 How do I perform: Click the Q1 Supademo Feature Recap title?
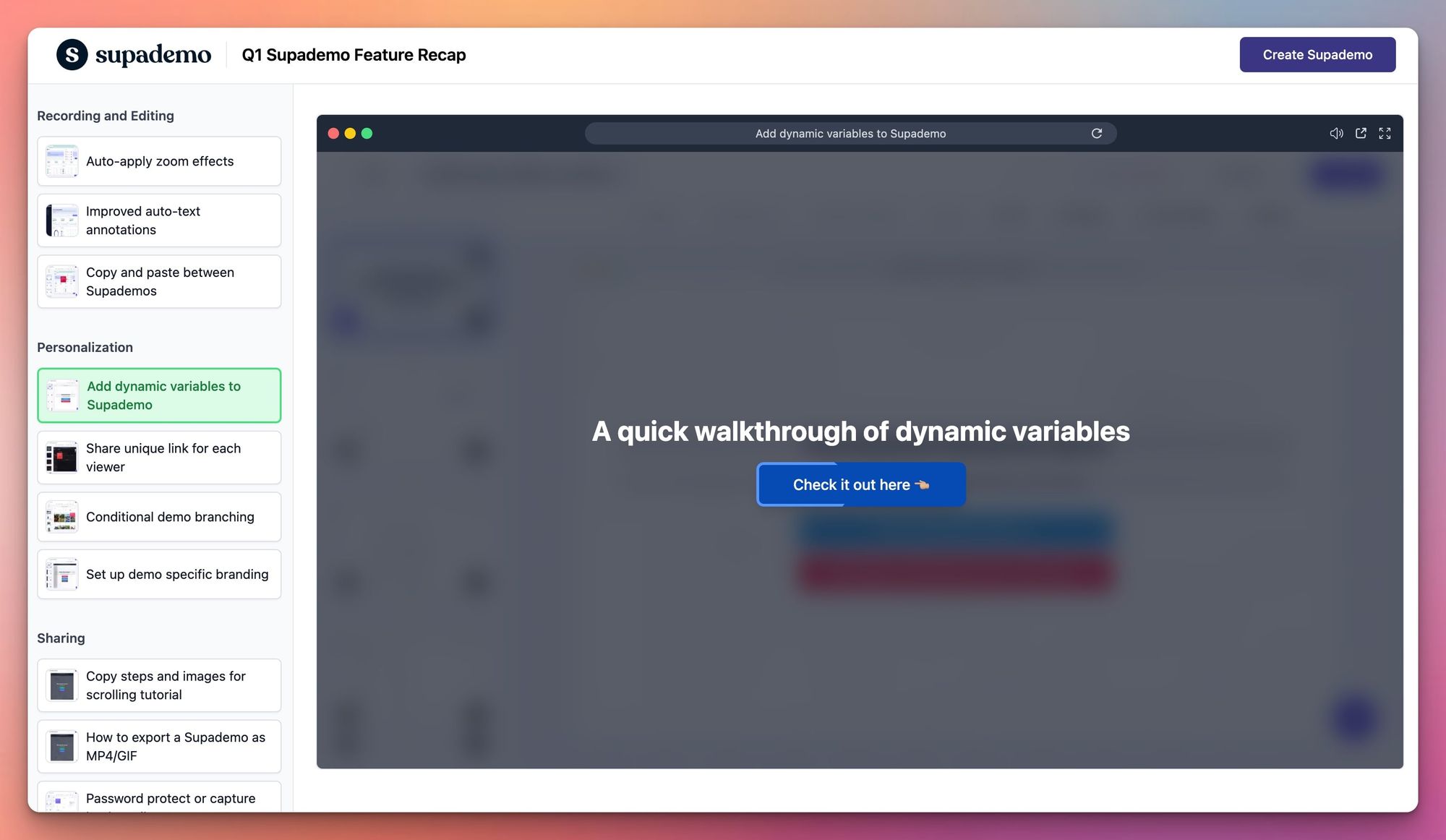click(x=354, y=55)
